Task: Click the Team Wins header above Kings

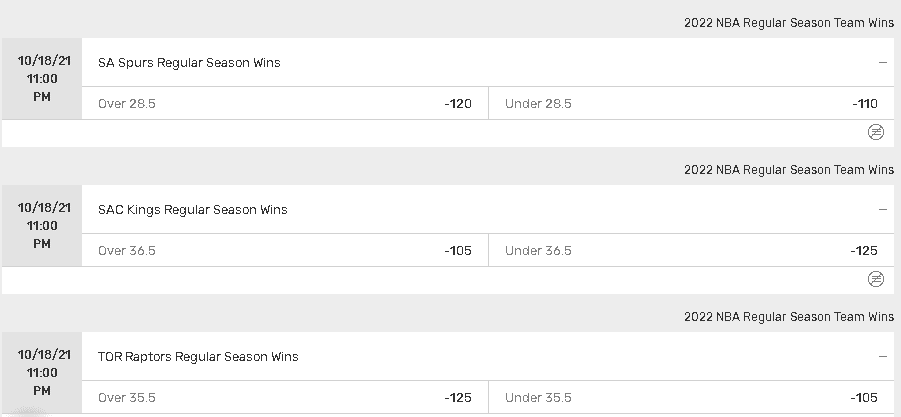Action: [x=789, y=170]
